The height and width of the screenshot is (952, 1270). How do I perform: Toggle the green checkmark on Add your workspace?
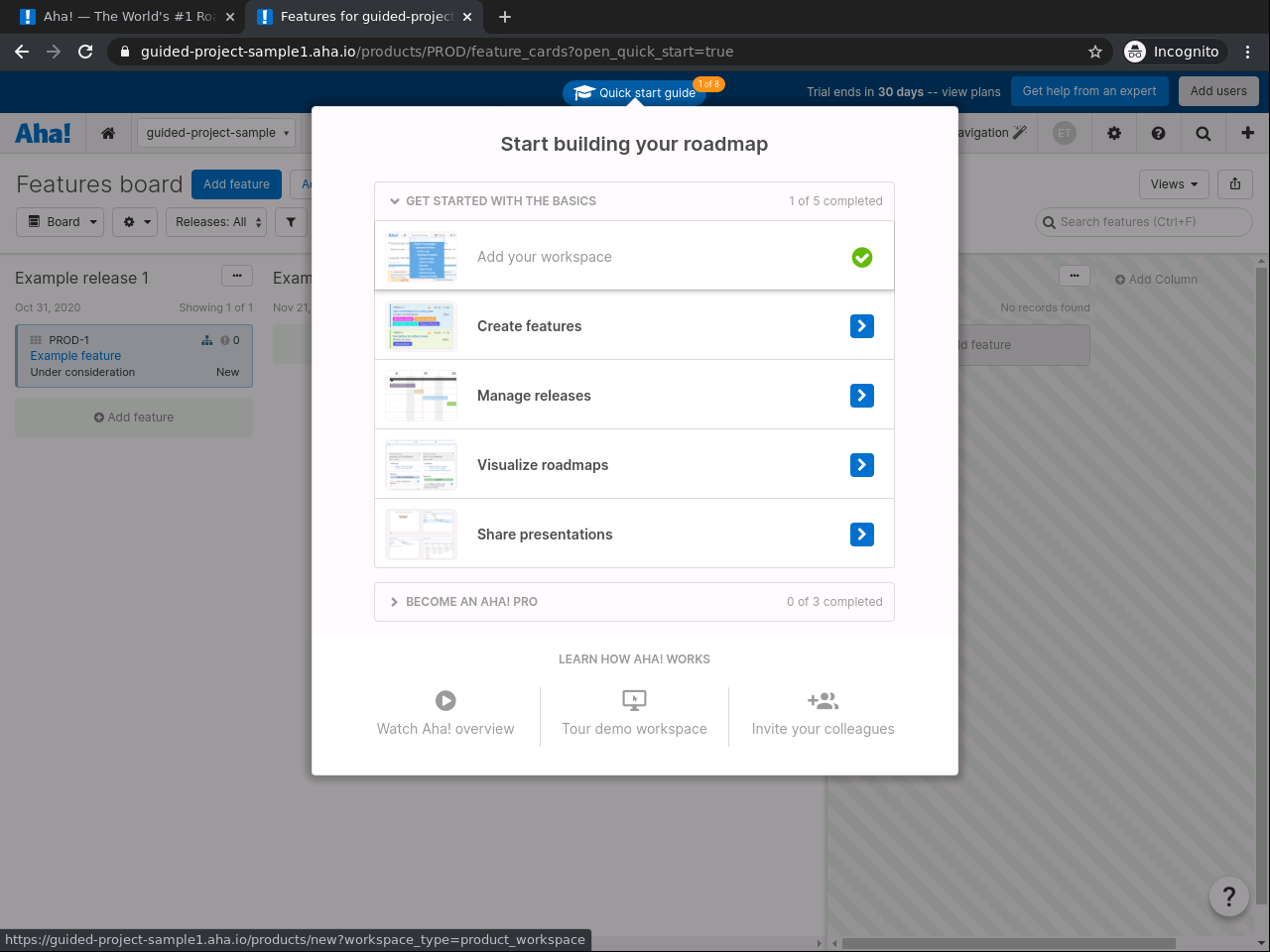click(861, 257)
